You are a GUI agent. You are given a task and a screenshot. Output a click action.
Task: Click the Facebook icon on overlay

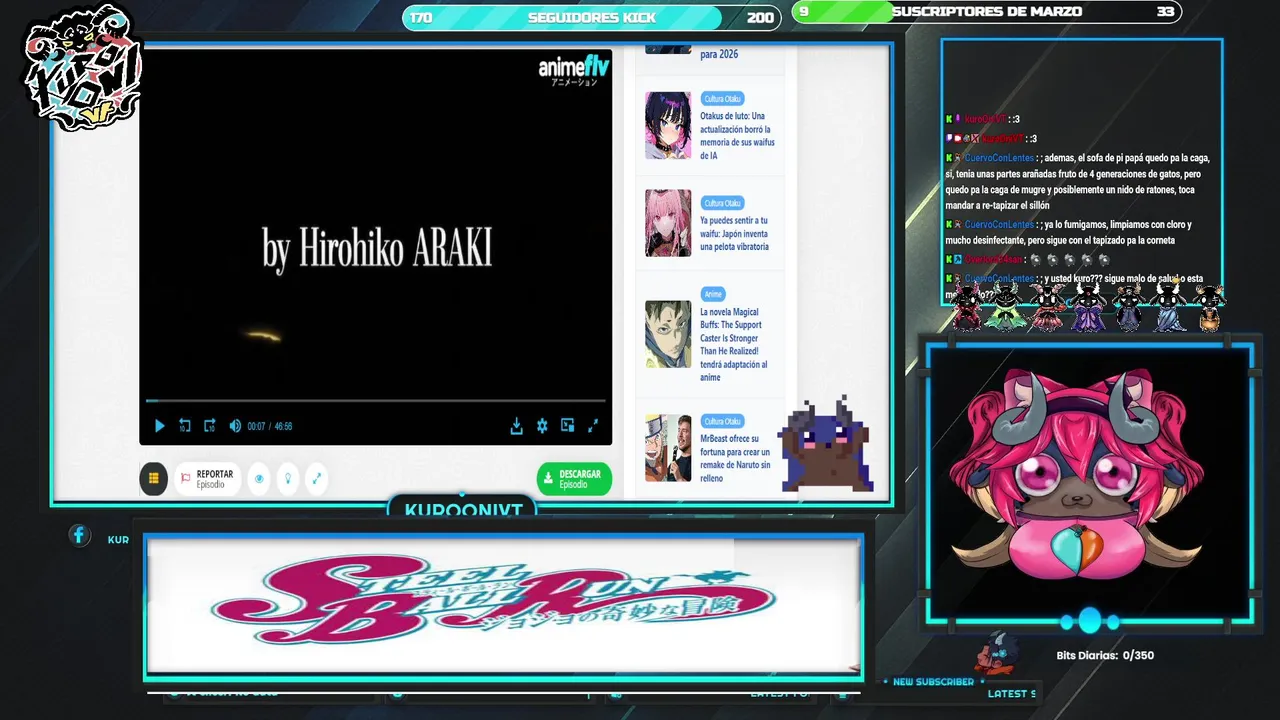click(x=80, y=535)
